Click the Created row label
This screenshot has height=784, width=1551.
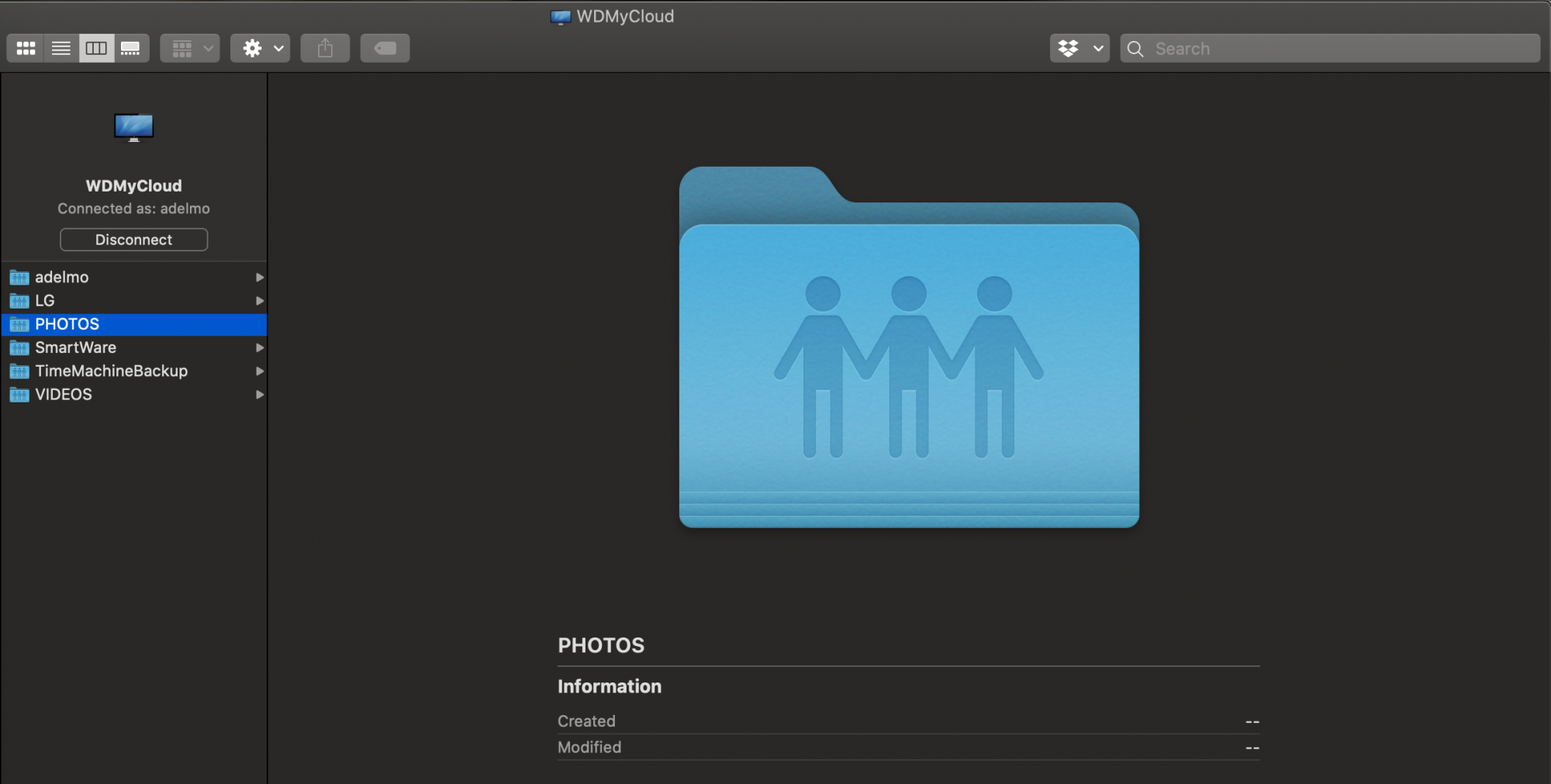tap(586, 721)
